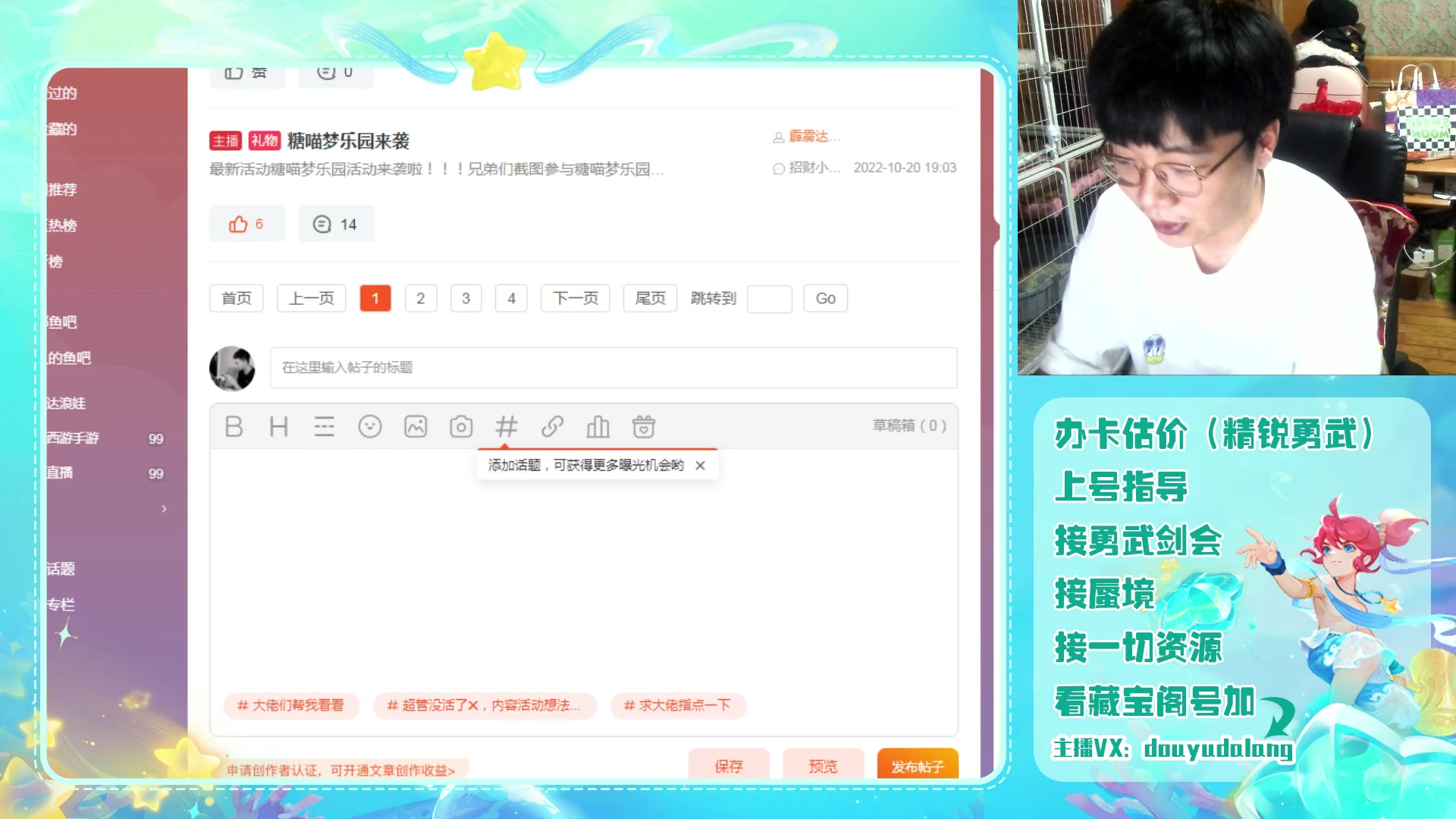This screenshot has width=1456, height=819.
Task: Insert hyperlink with chain icon
Action: point(552,427)
